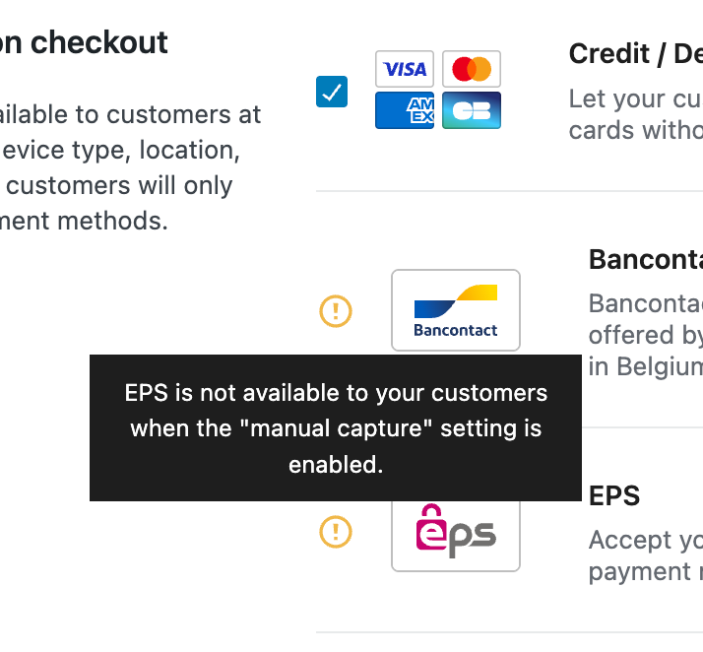Click the Bancontact payment method title
Viewport: 703px width, 652px height.
coord(645,260)
